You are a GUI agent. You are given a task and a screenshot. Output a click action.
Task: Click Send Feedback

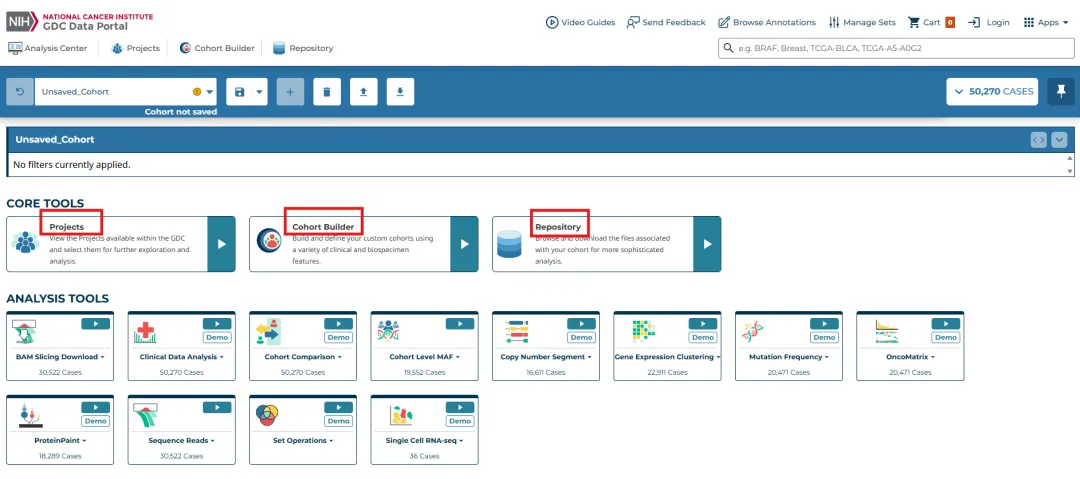point(666,22)
